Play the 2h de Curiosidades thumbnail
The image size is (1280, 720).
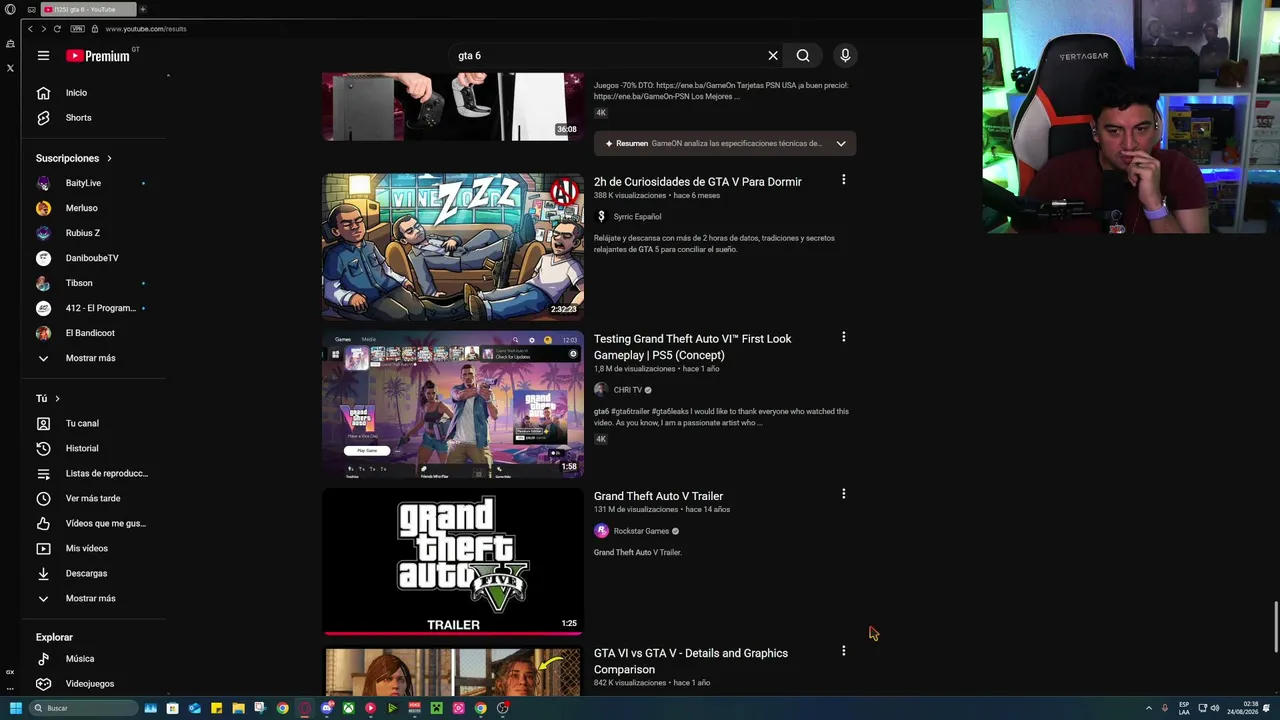click(x=453, y=247)
